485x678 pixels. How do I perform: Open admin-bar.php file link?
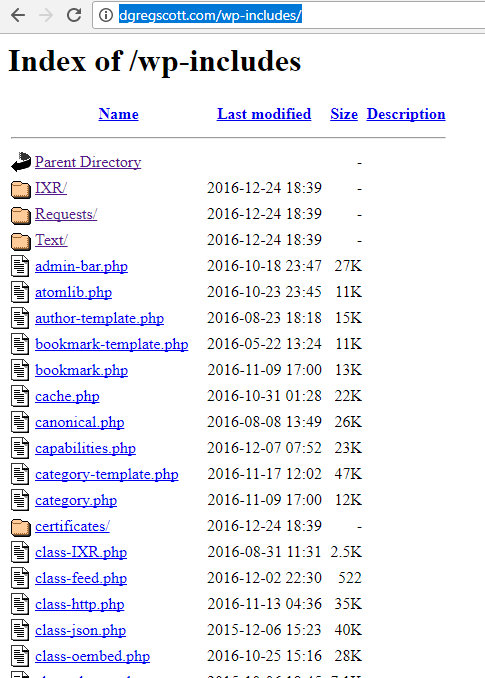pos(81,266)
